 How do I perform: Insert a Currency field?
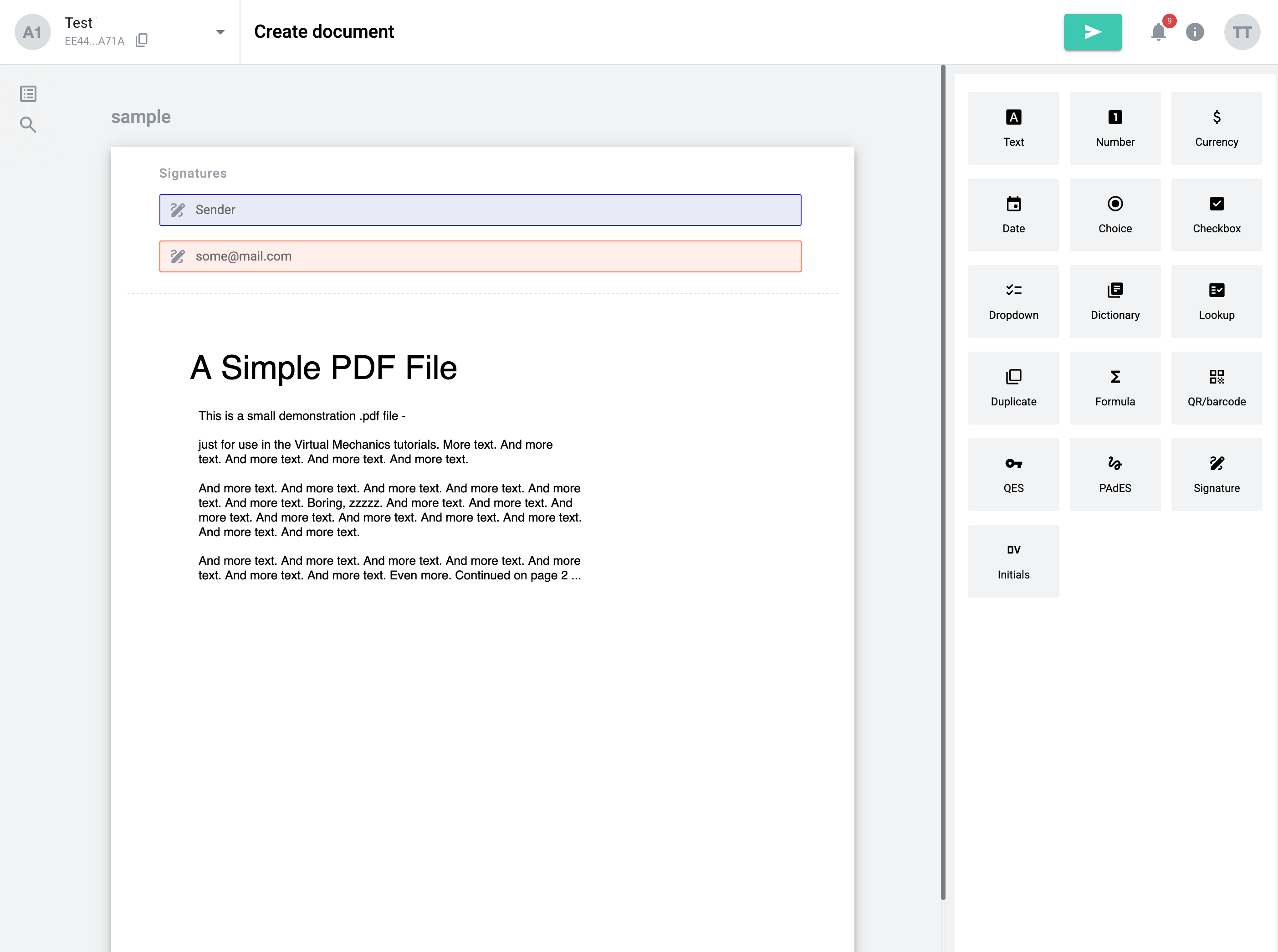coord(1217,128)
